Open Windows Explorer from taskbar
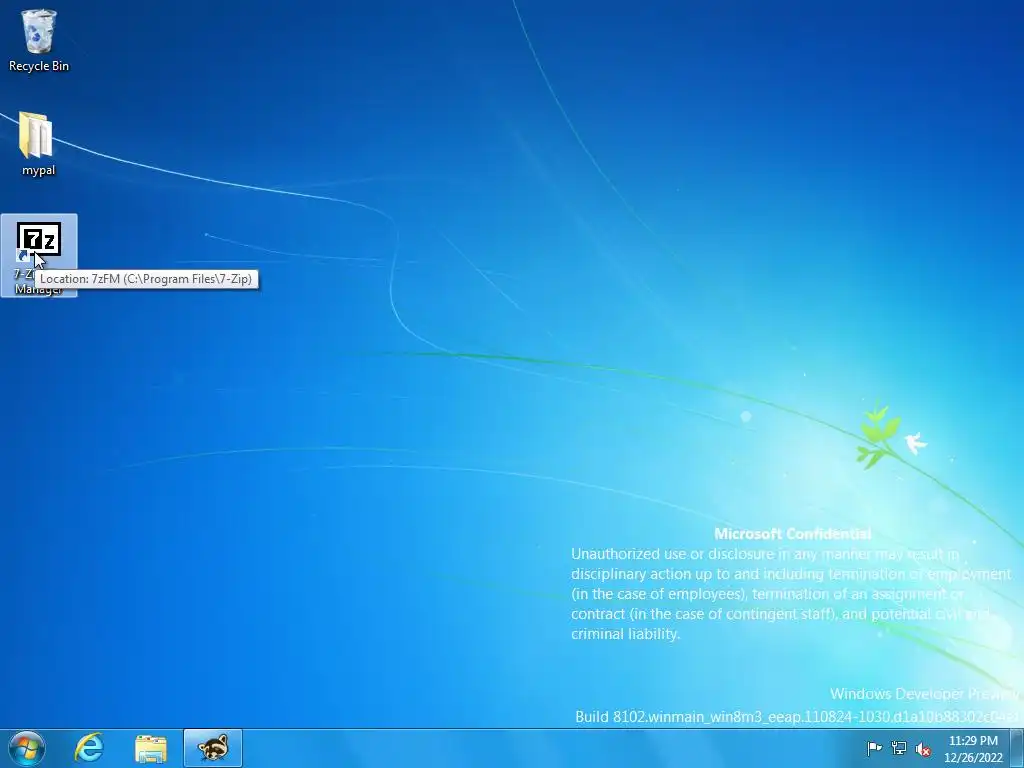 pyautogui.click(x=151, y=748)
